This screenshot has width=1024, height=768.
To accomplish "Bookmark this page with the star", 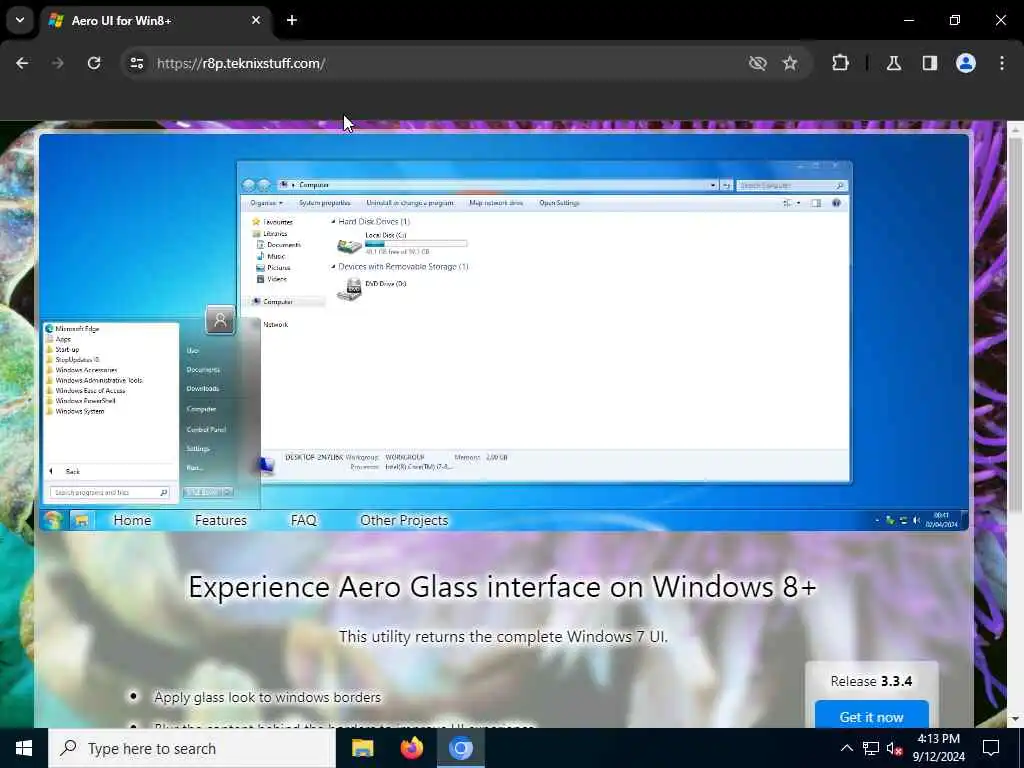I will (790, 63).
